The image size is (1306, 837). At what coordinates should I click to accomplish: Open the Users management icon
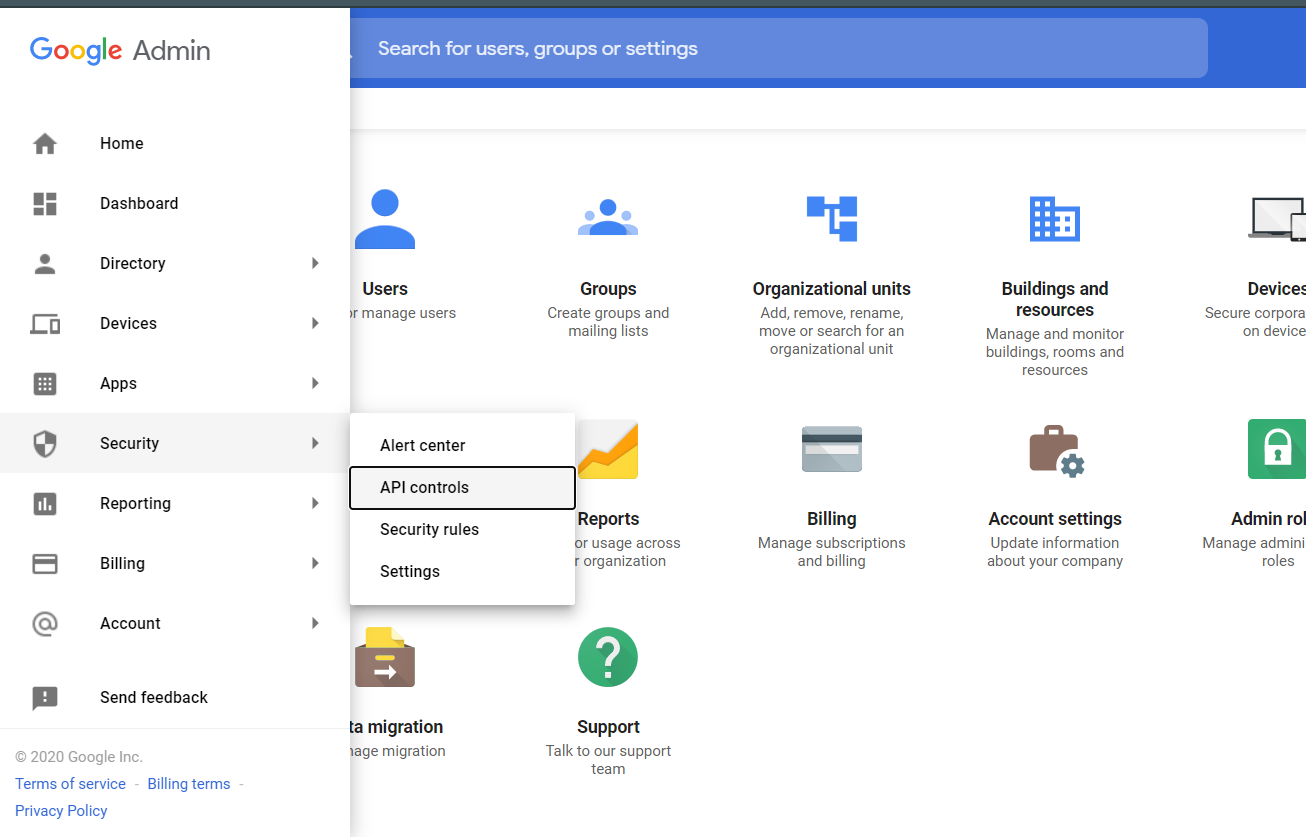click(385, 218)
